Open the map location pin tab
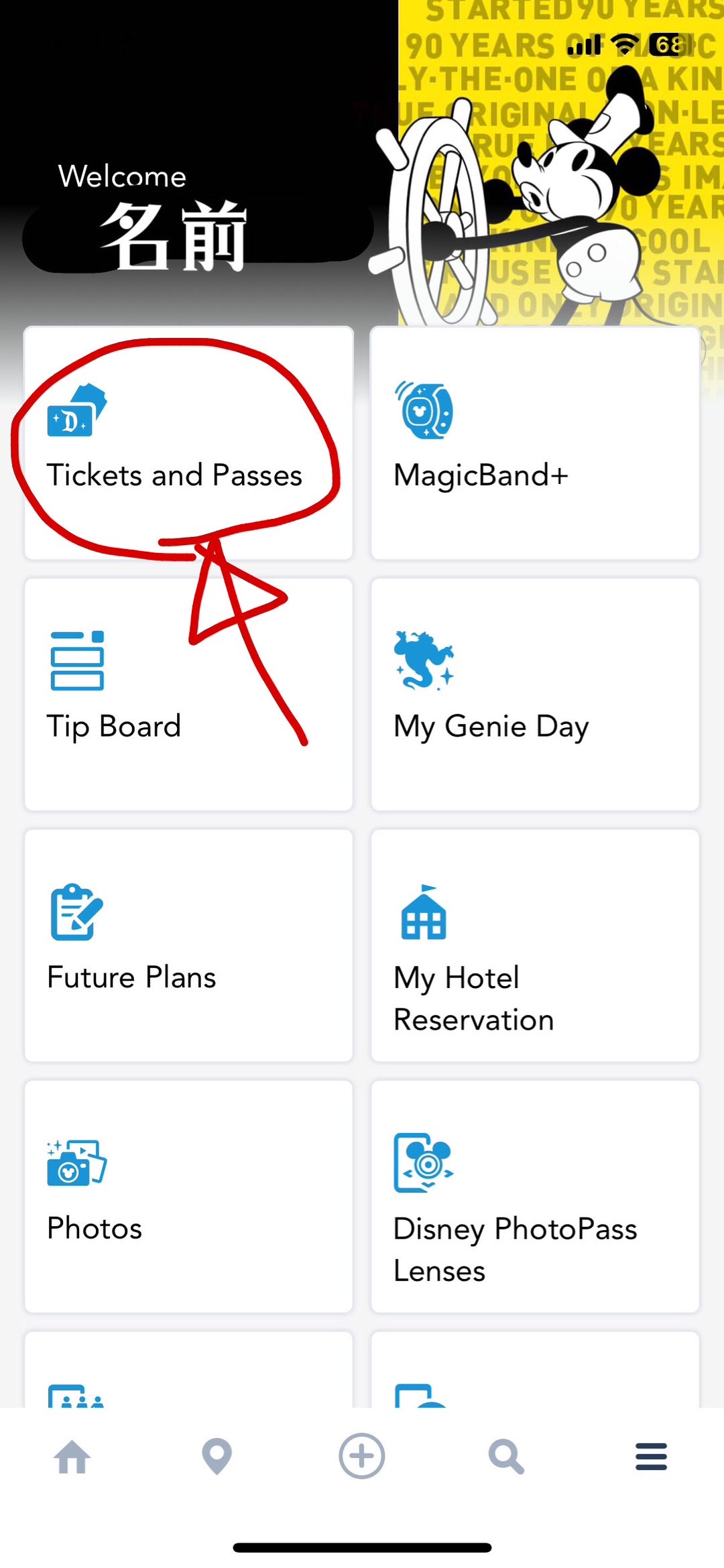This screenshot has height=1568, width=724. click(217, 1457)
